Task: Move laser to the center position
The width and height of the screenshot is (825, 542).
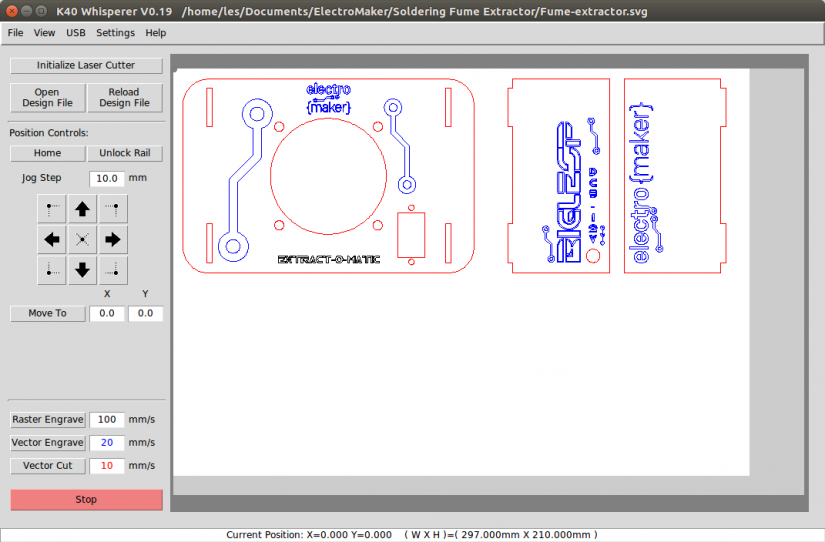Action: [x=83, y=239]
